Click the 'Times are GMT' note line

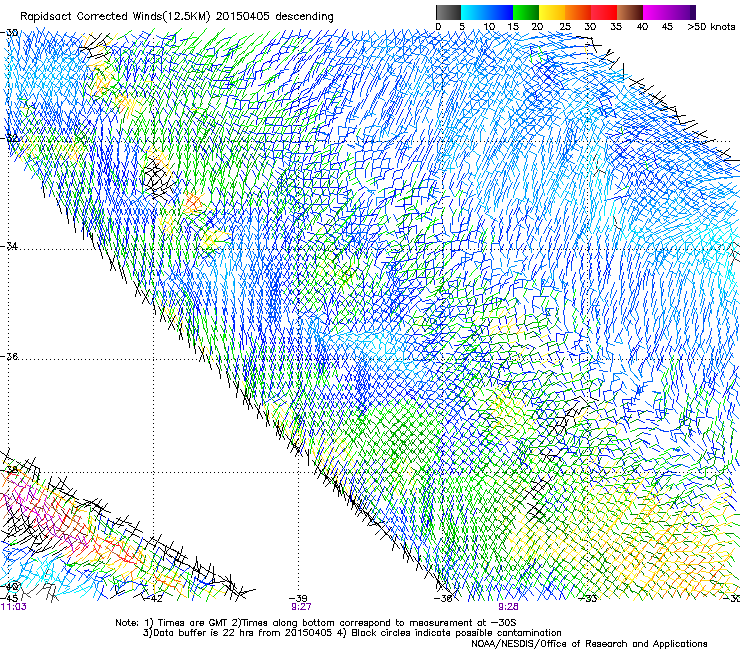click(316, 623)
